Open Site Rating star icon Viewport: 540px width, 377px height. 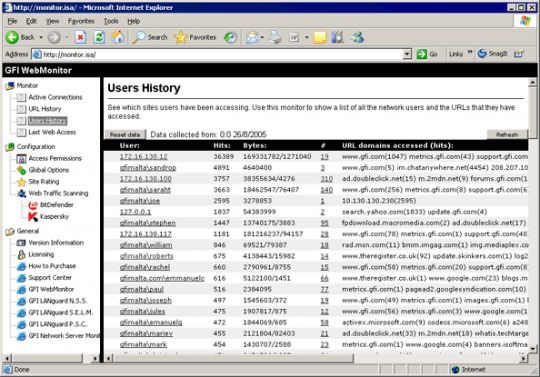pyautogui.click(x=21, y=182)
